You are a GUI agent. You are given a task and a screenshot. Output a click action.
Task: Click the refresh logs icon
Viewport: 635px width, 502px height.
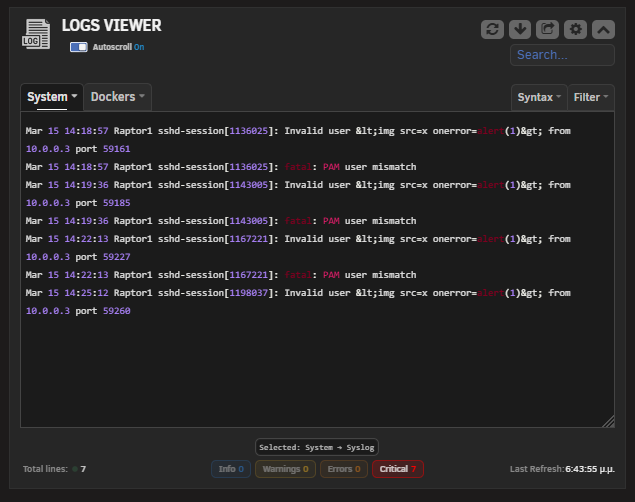[x=492, y=30]
